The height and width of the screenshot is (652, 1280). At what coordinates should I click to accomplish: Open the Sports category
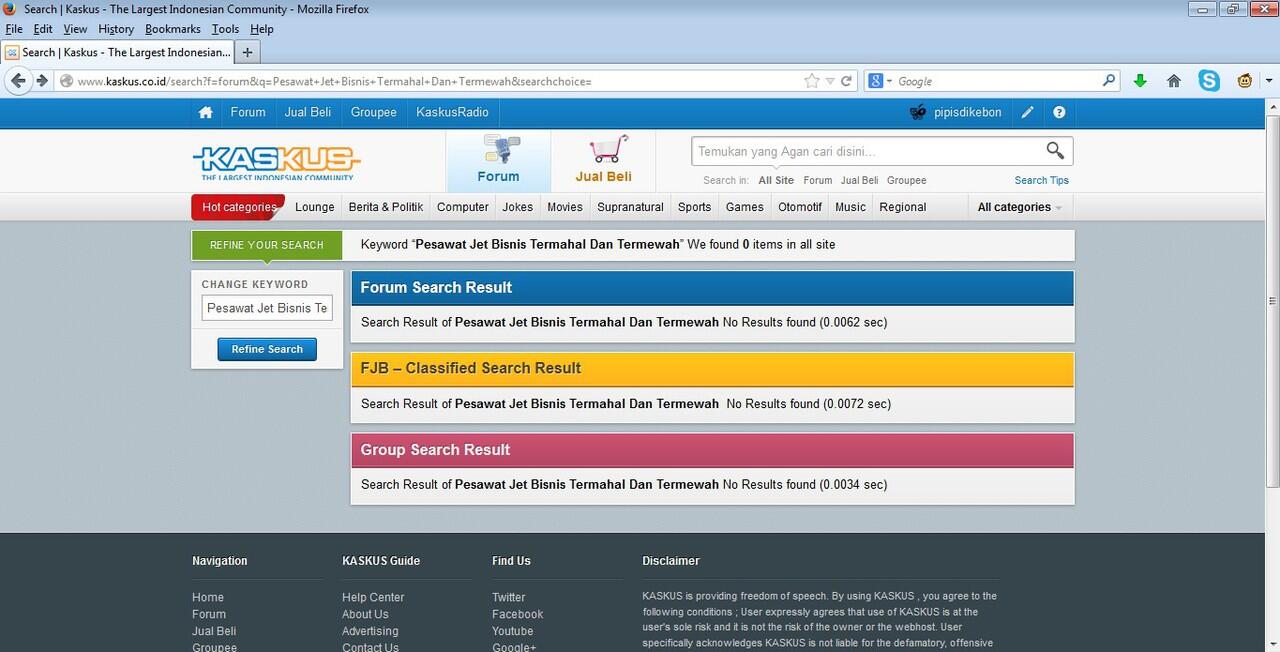tap(694, 207)
